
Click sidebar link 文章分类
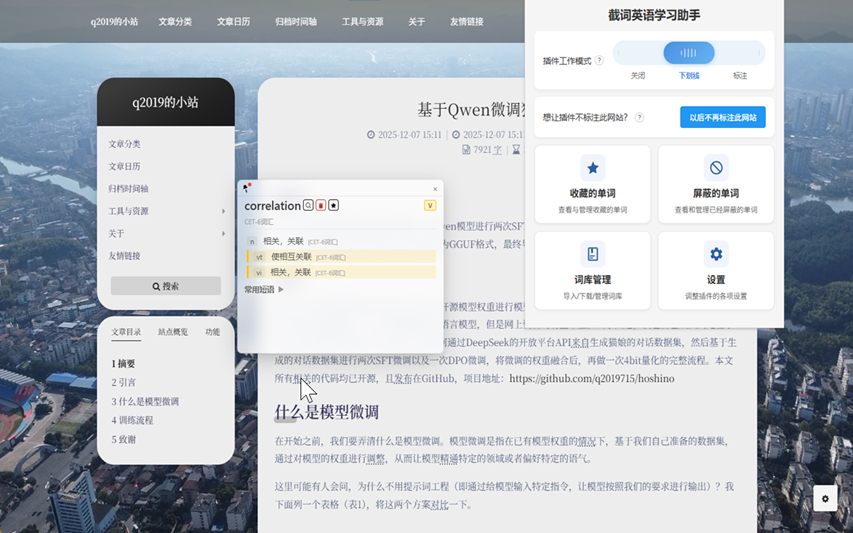pos(125,144)
